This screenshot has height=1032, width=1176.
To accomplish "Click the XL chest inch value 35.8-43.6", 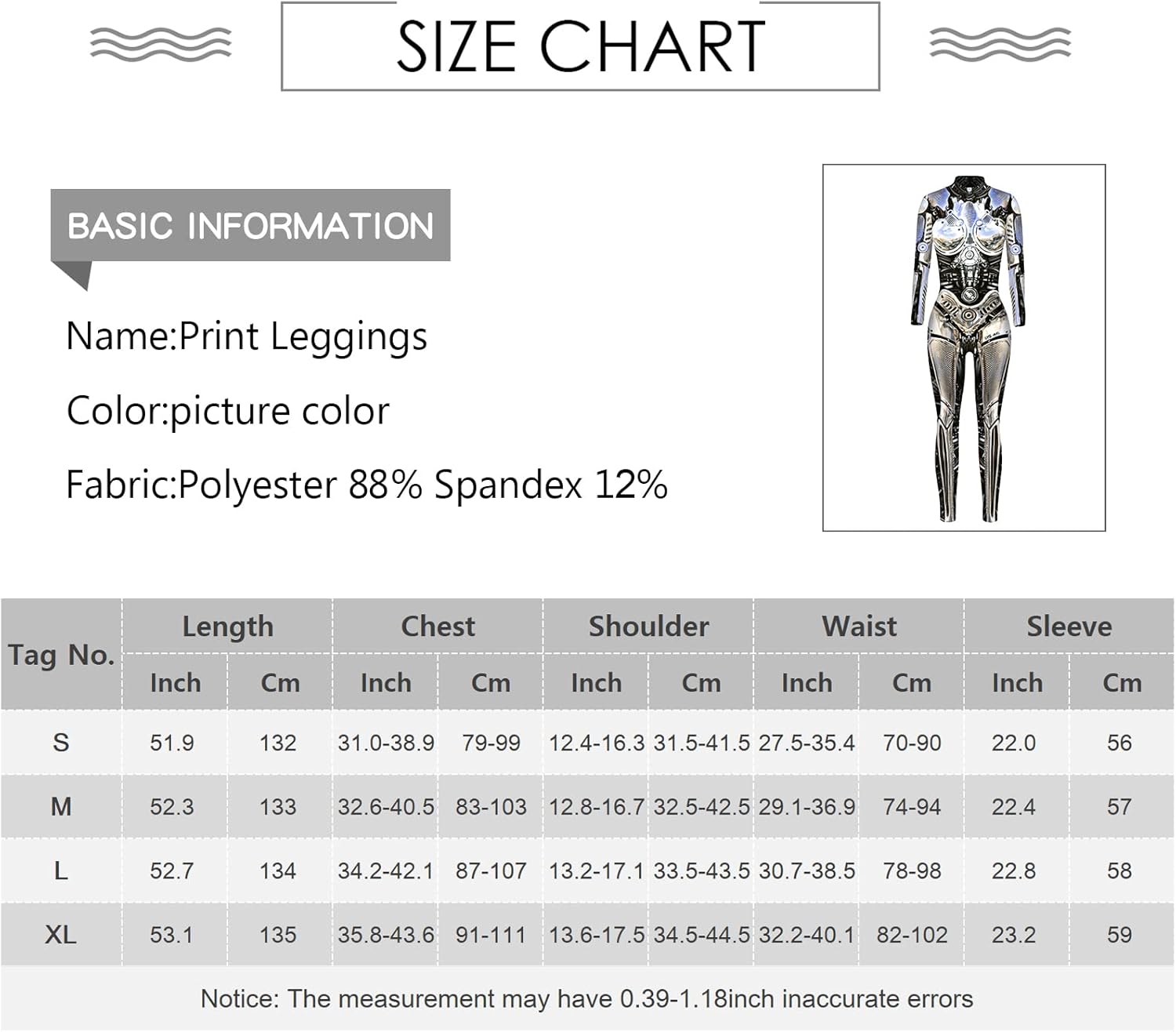I will pyautogui.click(x=386, y=935).
